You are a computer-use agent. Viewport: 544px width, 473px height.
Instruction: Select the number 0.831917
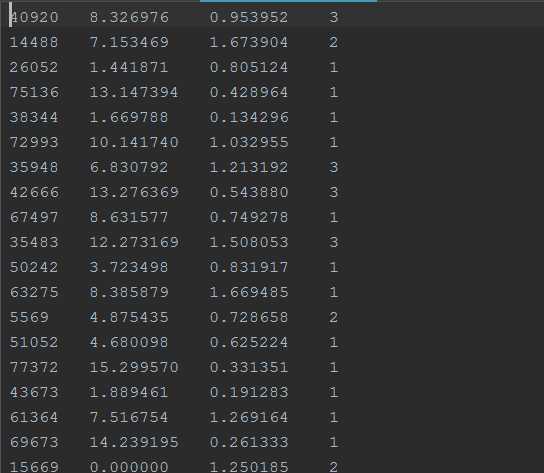pos(249,267)
